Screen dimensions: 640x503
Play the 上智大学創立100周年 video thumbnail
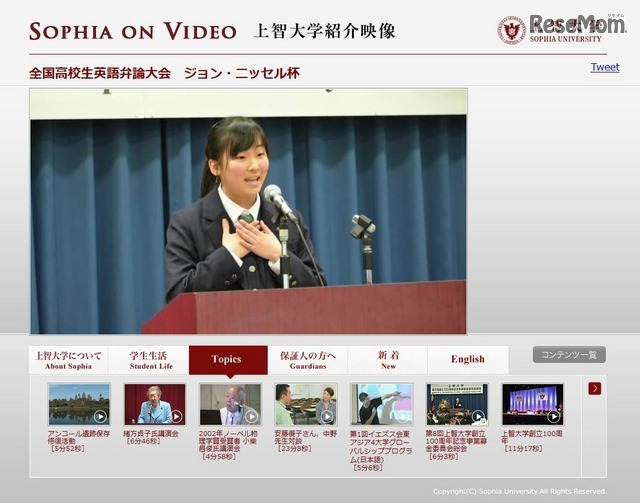point(533,404)
